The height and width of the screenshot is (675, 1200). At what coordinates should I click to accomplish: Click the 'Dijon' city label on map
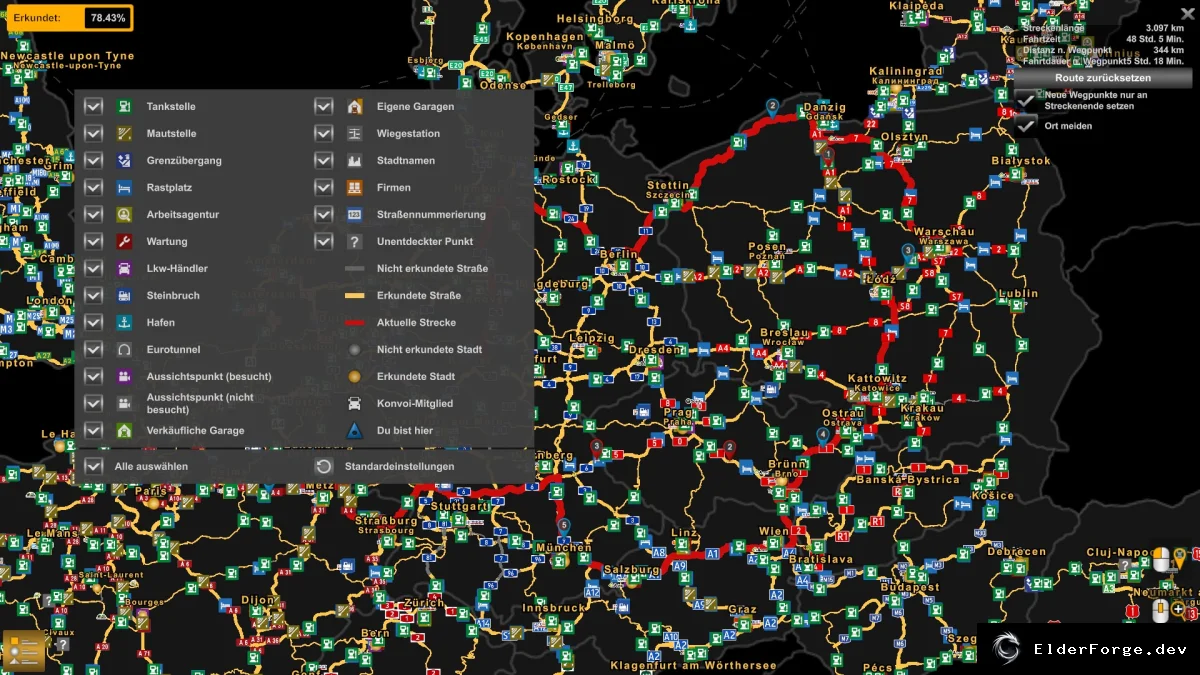tap(258, 601)
